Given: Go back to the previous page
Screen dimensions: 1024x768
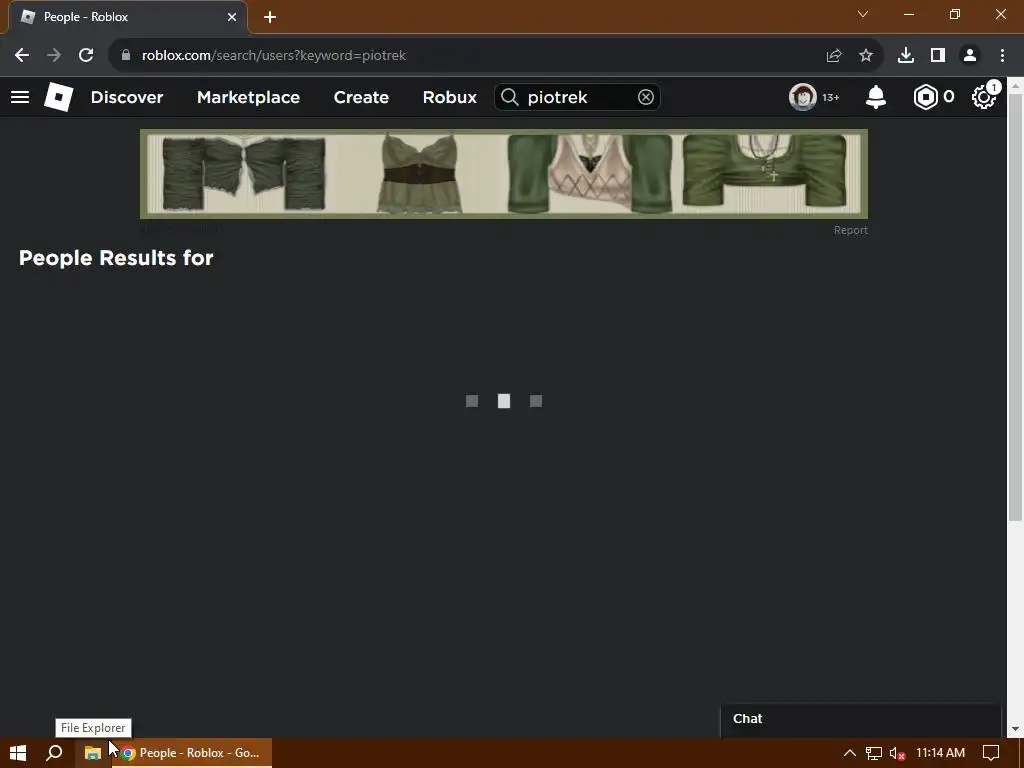Looking at the screenshot, I should pos(22,56).
